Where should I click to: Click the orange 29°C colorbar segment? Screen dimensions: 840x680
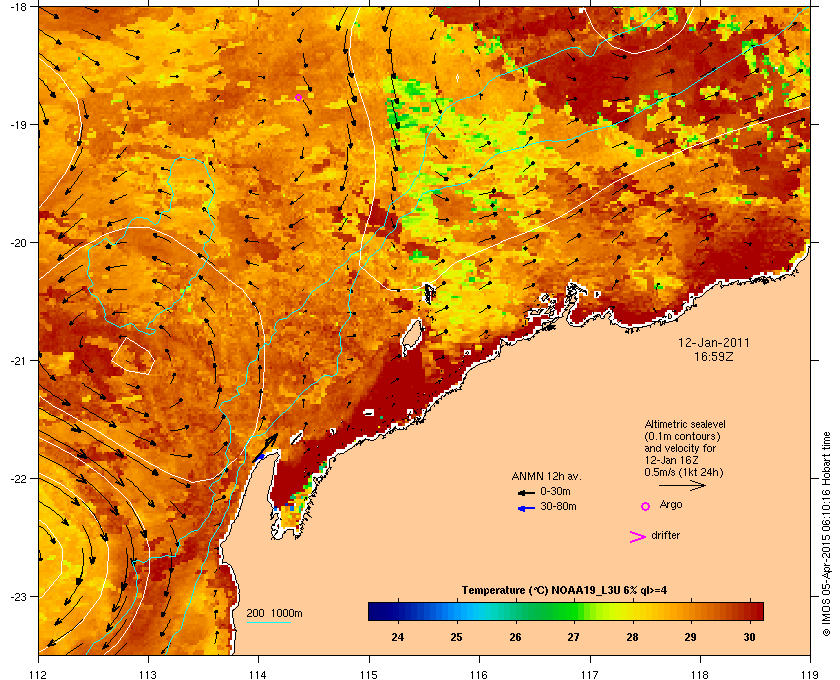[x=691, y=611]
